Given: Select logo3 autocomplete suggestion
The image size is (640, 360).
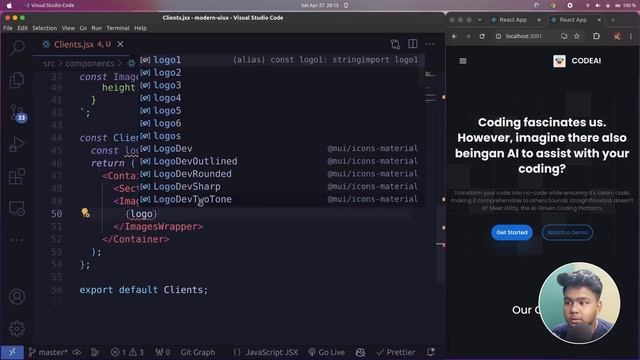Looking at the screenshot, I should pos(282,85).
